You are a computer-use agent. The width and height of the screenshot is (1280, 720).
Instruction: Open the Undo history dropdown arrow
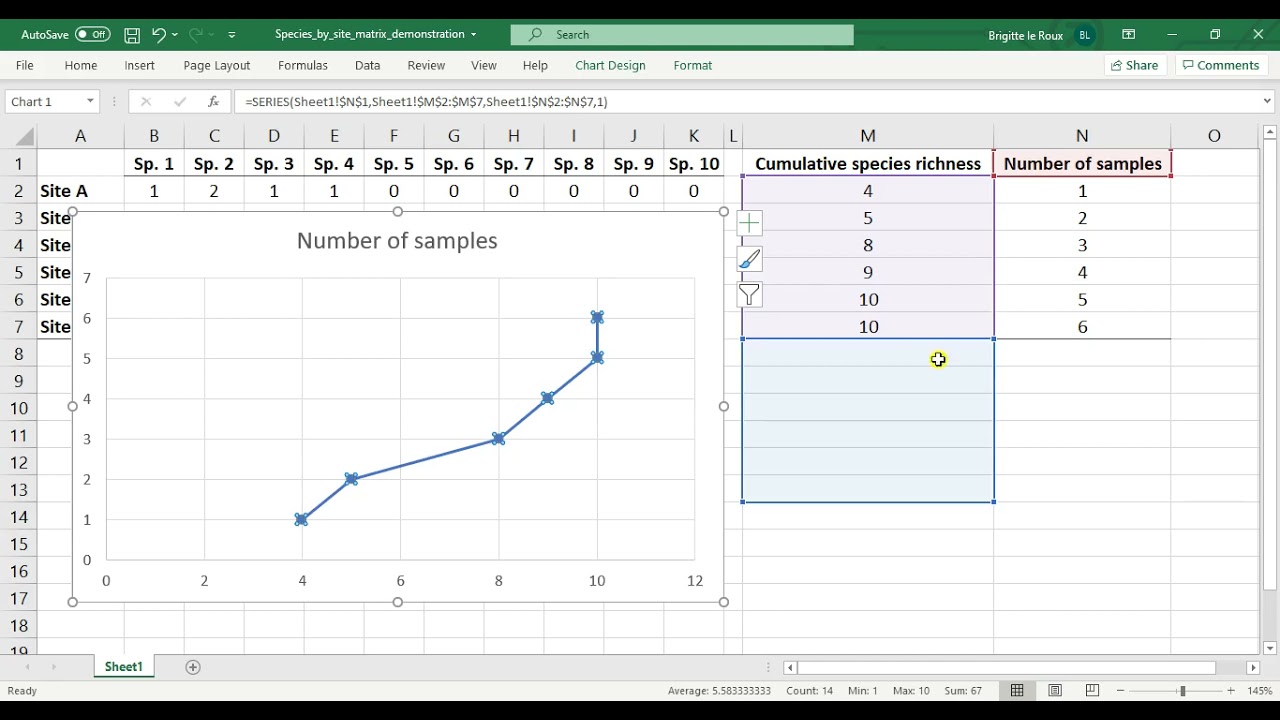[175, 34]
